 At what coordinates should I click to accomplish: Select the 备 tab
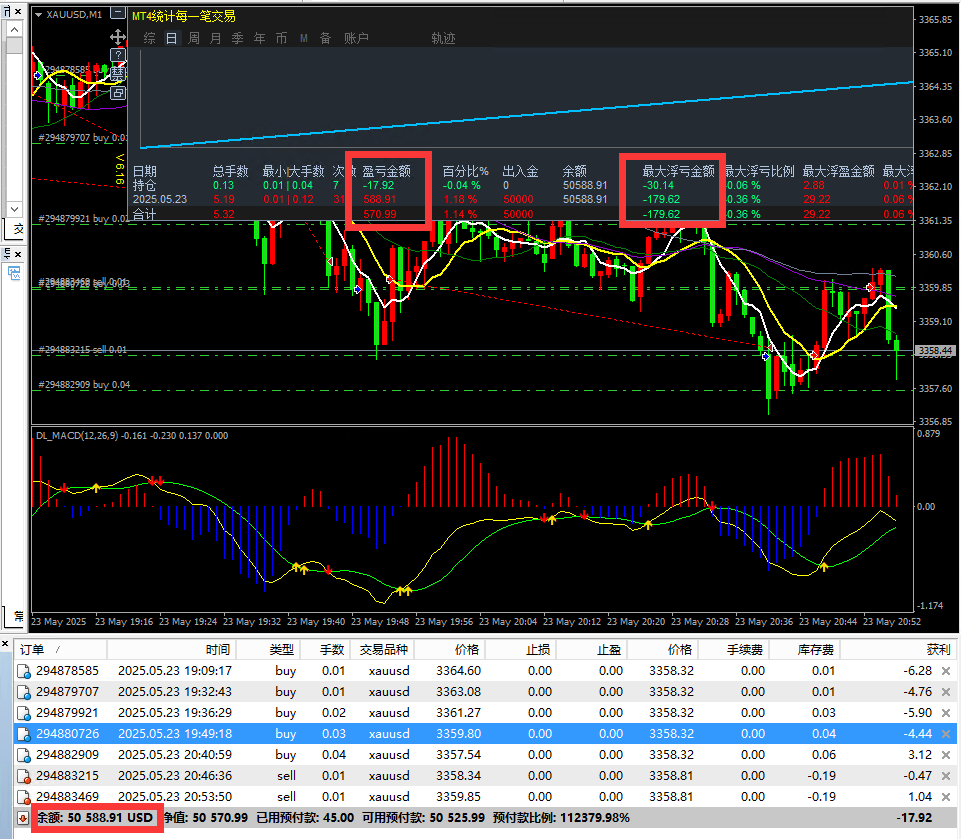click(325, 39)
